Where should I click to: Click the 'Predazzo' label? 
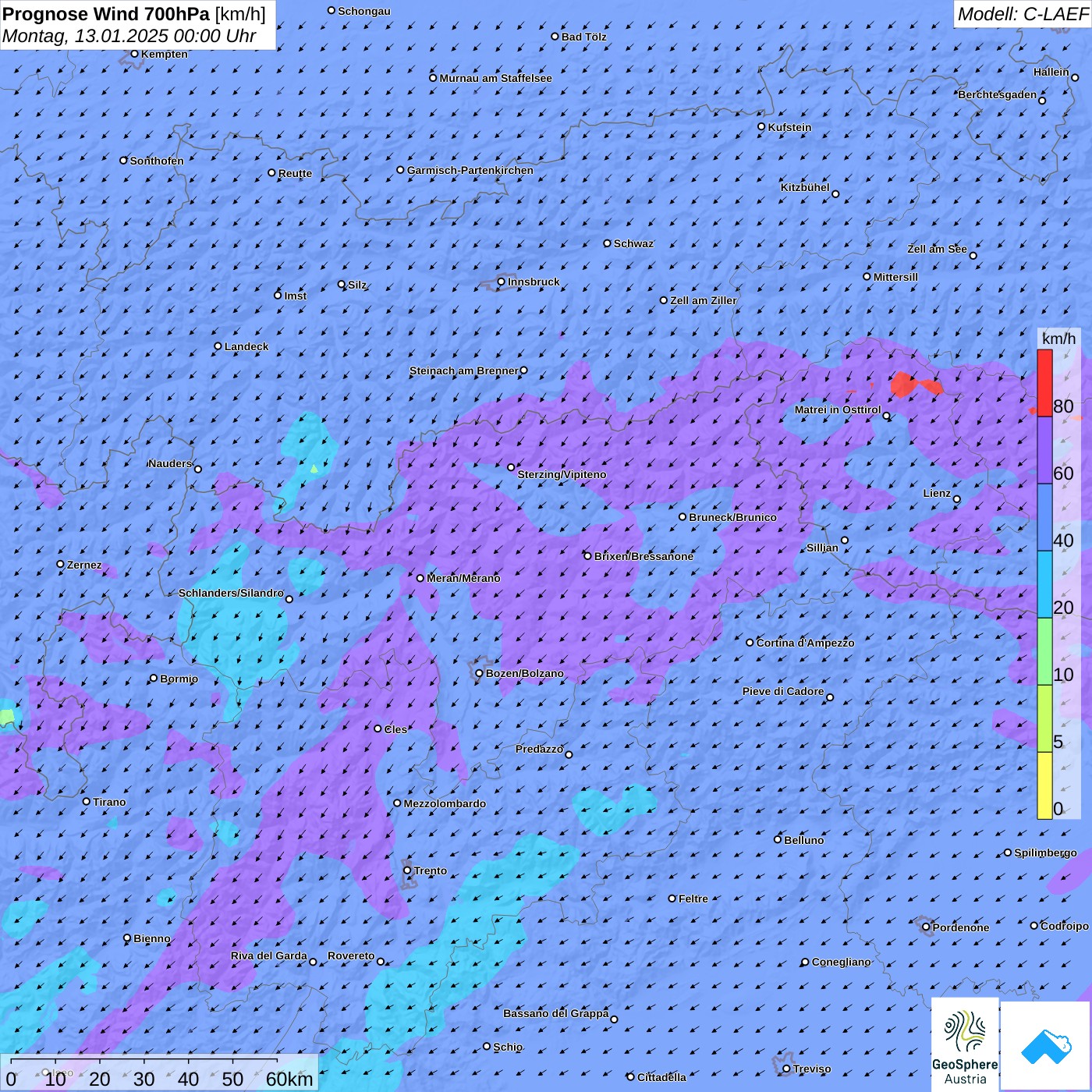540,749
